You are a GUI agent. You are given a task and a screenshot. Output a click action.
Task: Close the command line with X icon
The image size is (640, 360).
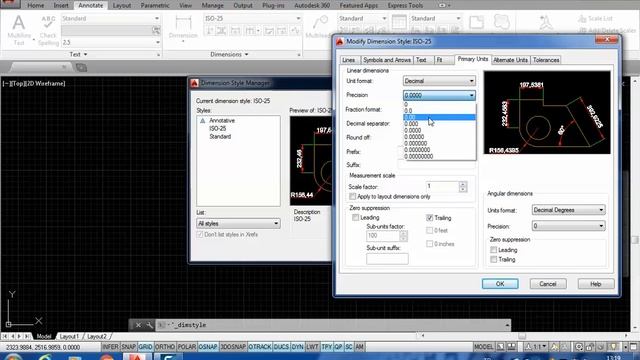[x=138, y=325]
